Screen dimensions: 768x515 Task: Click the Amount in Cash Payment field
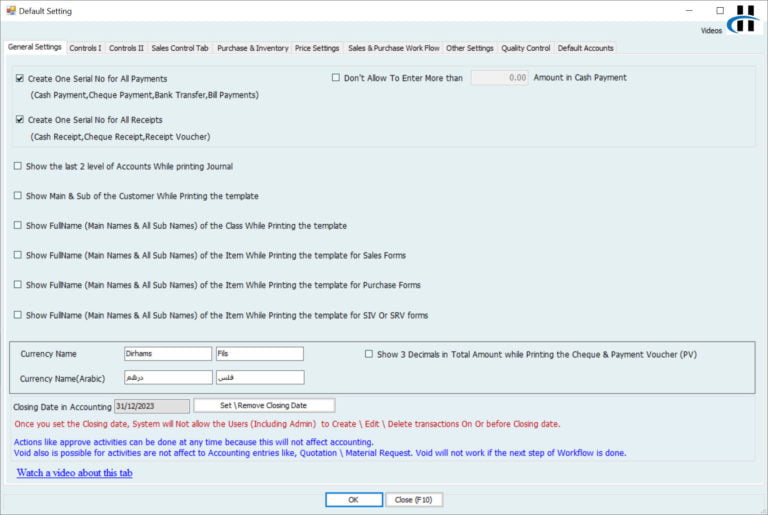[500, 78]
